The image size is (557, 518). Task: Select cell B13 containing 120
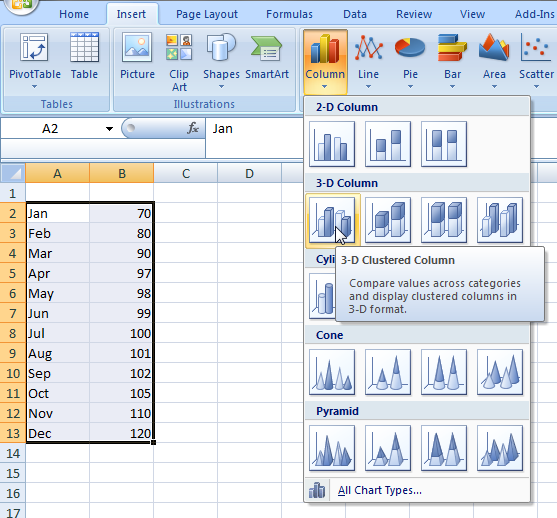click(121, 433)
